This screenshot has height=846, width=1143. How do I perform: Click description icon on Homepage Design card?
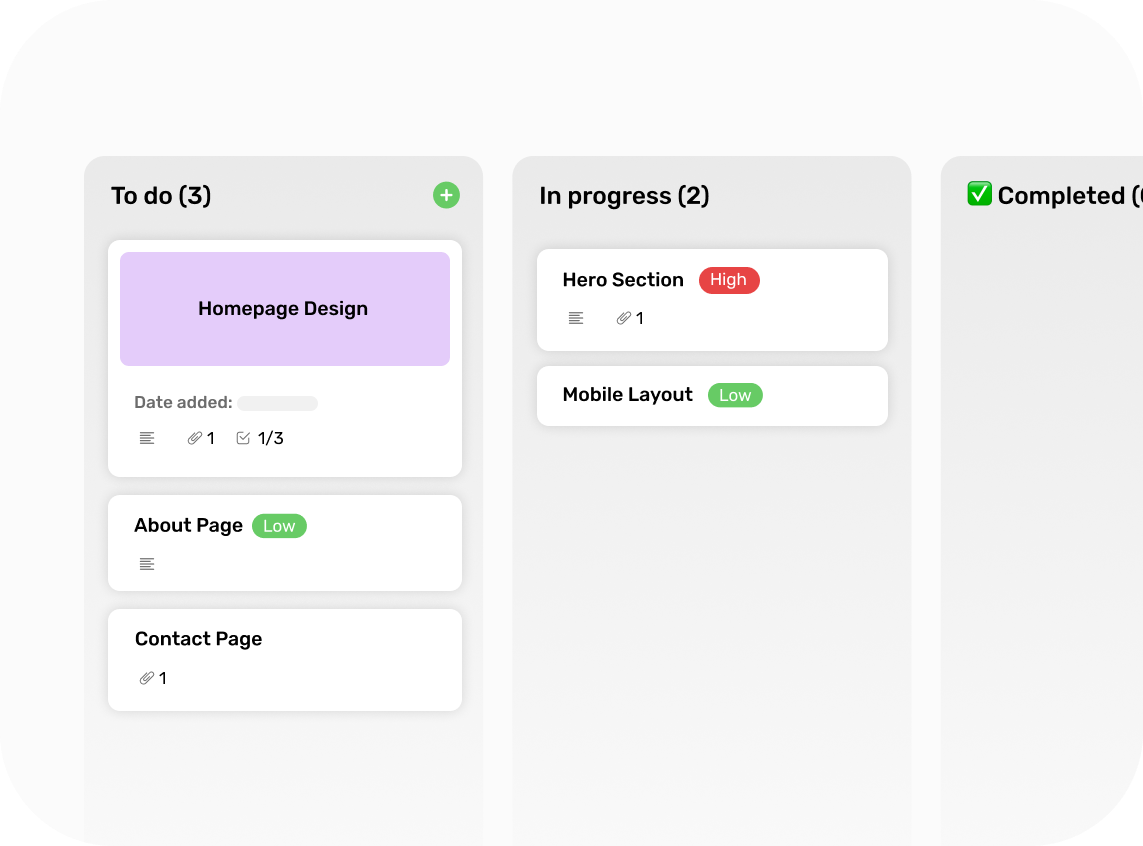(x=147, y=438)
